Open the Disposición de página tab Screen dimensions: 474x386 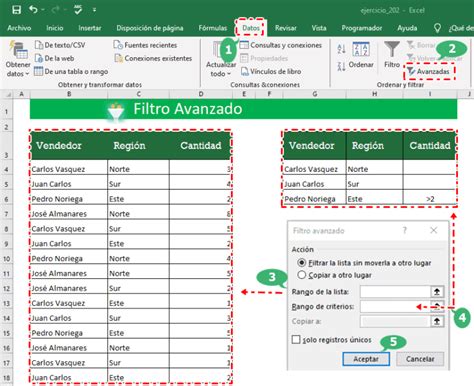150,28
